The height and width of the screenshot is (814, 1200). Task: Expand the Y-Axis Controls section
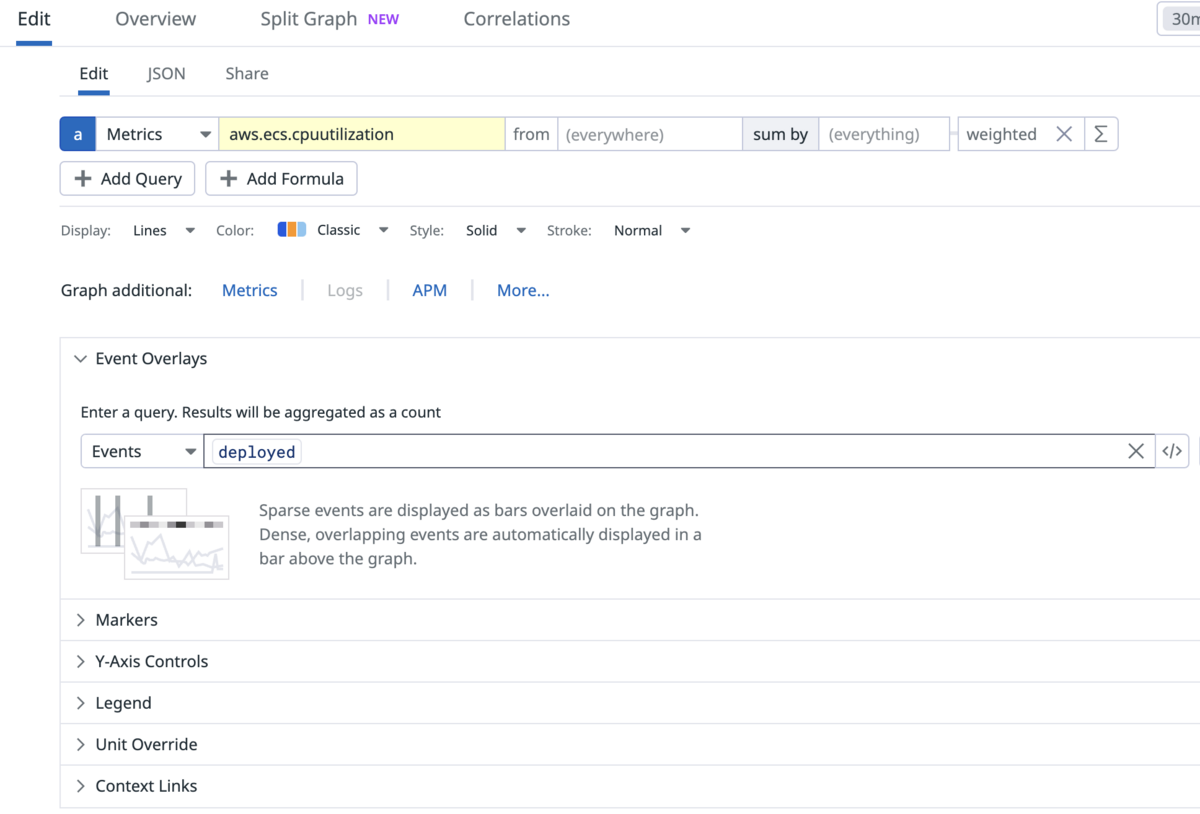click(x=81, y=662)
